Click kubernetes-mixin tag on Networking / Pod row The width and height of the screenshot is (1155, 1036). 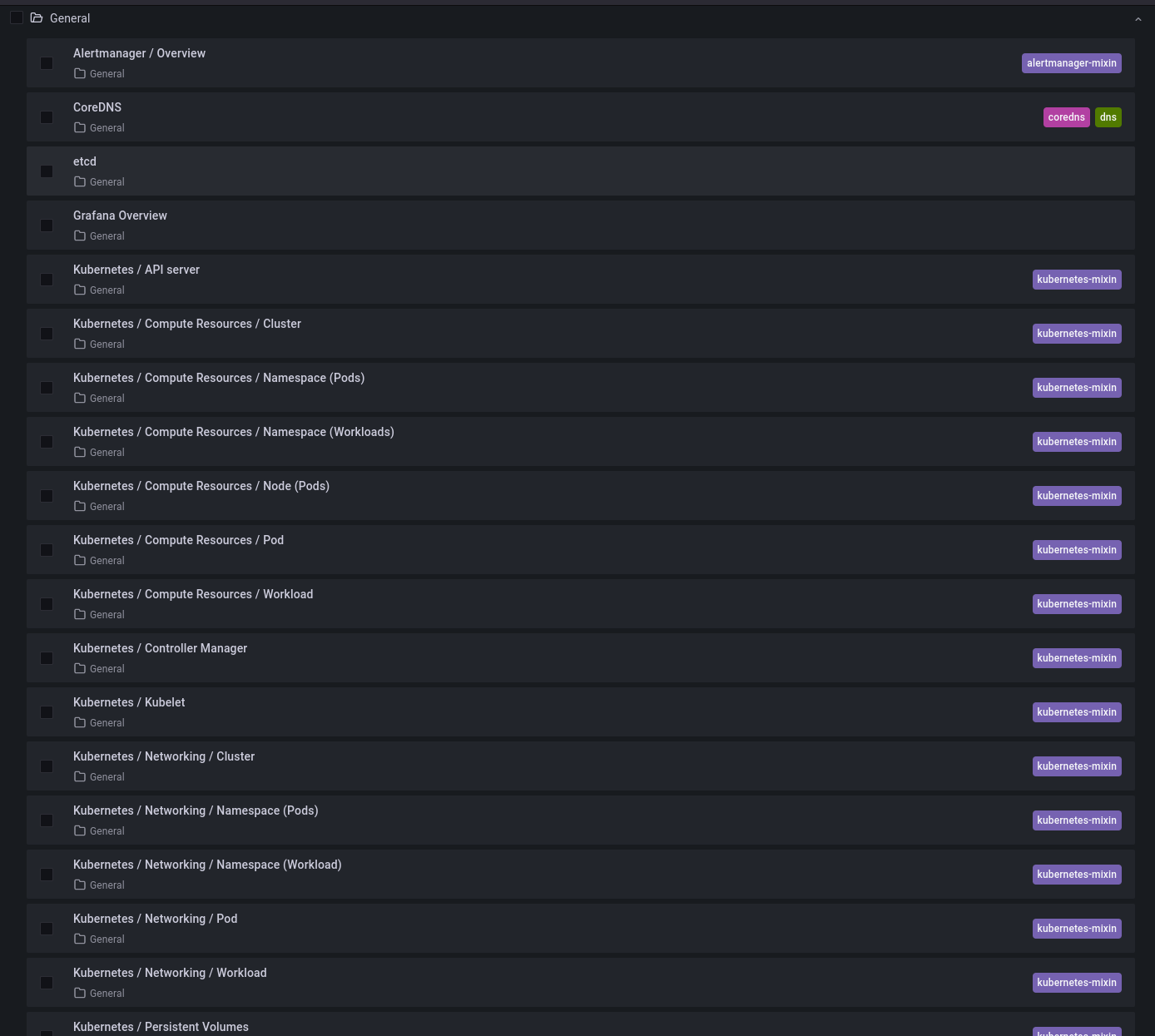1077,929
